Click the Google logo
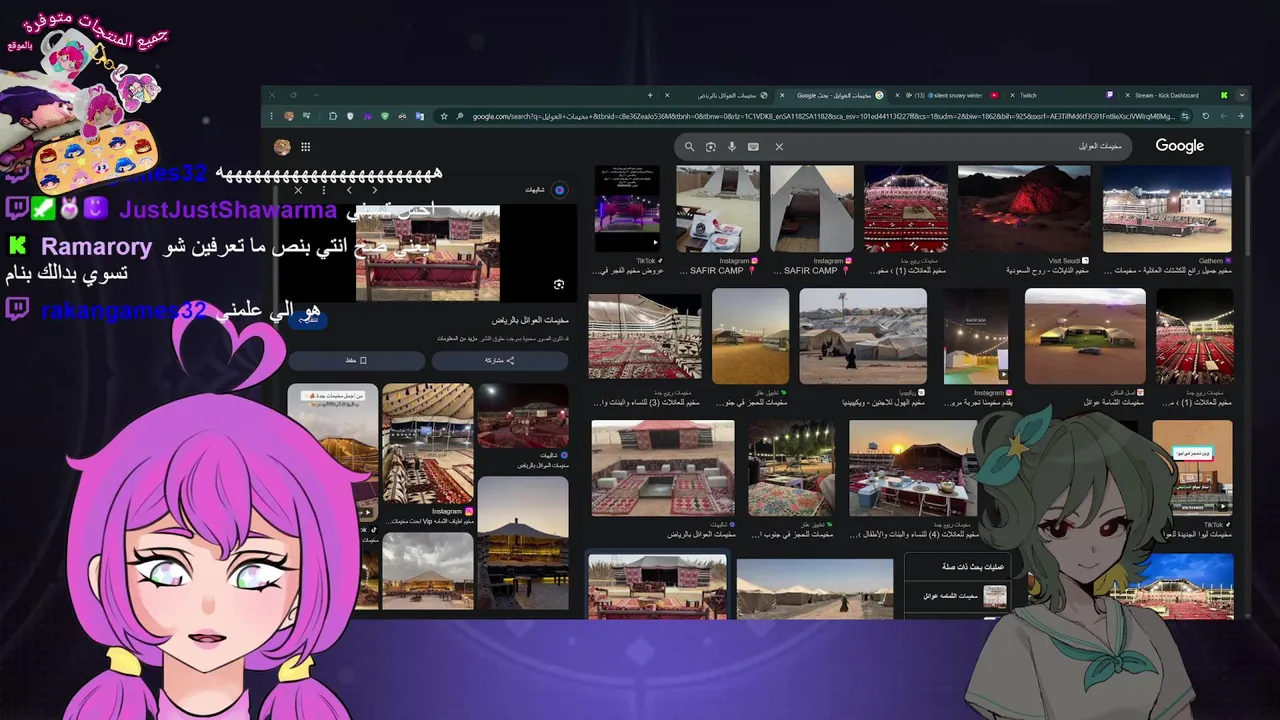 point(1180,146)
